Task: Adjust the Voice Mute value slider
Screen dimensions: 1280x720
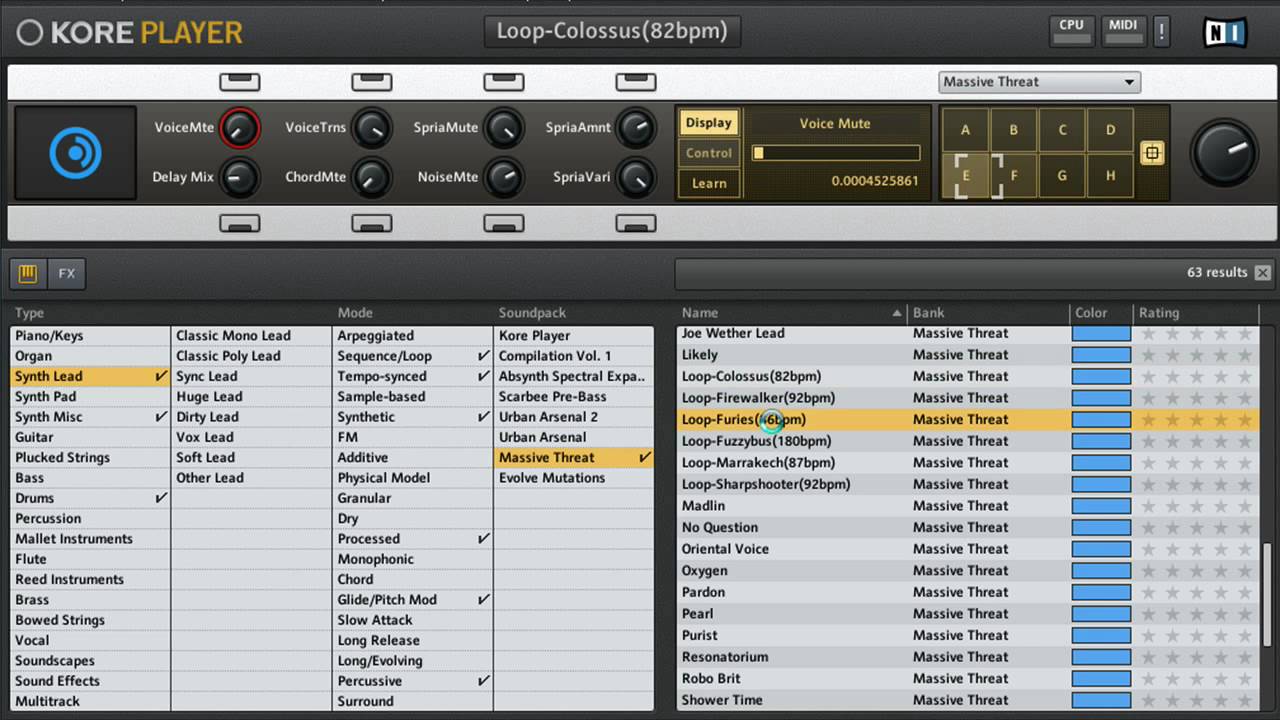Action: (836, 153)
